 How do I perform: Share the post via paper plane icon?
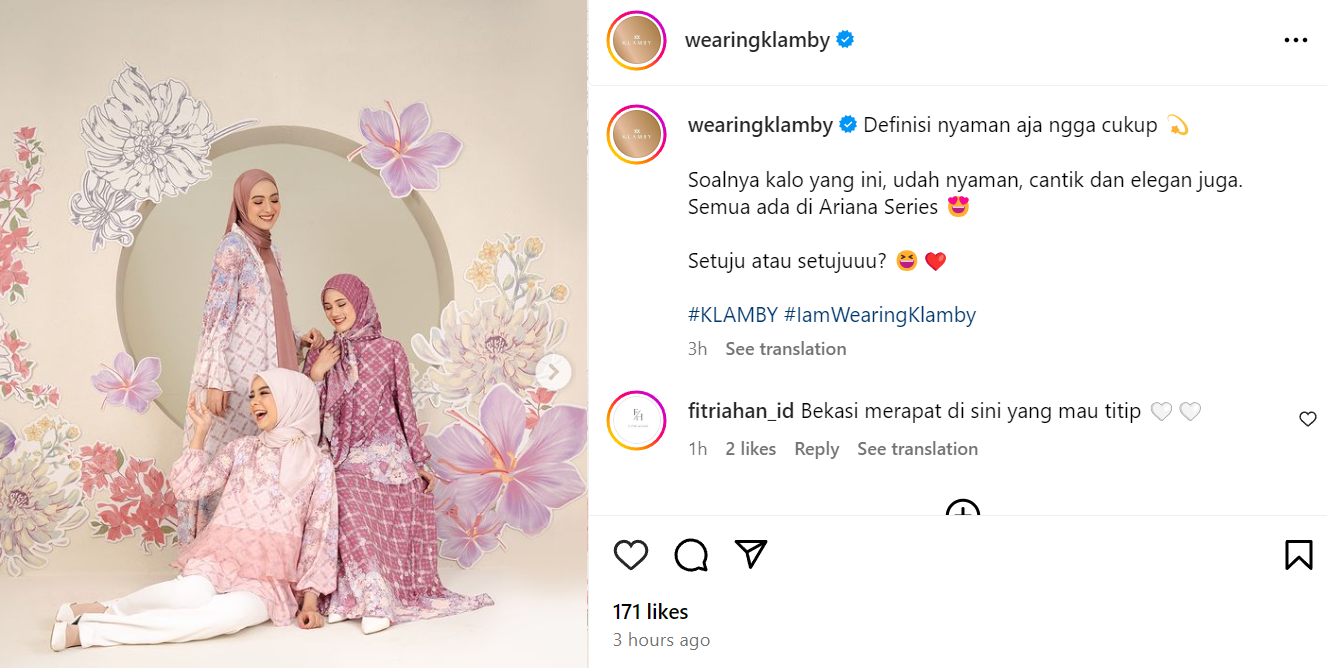(751, 553)
